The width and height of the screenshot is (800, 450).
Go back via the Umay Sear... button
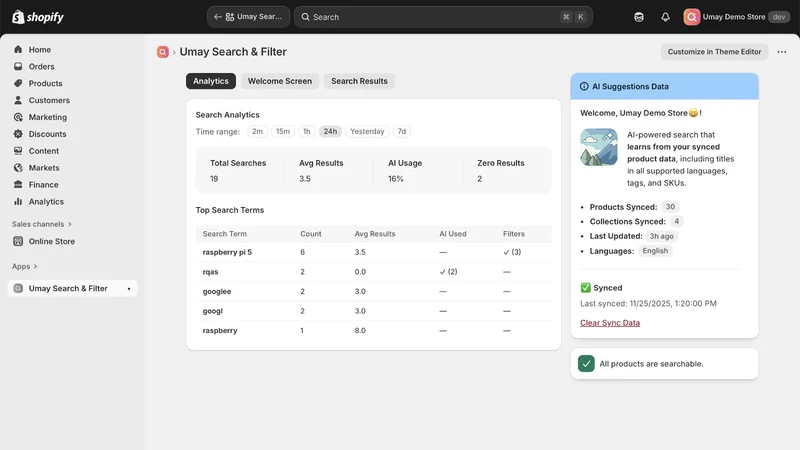tap(248, 17)
